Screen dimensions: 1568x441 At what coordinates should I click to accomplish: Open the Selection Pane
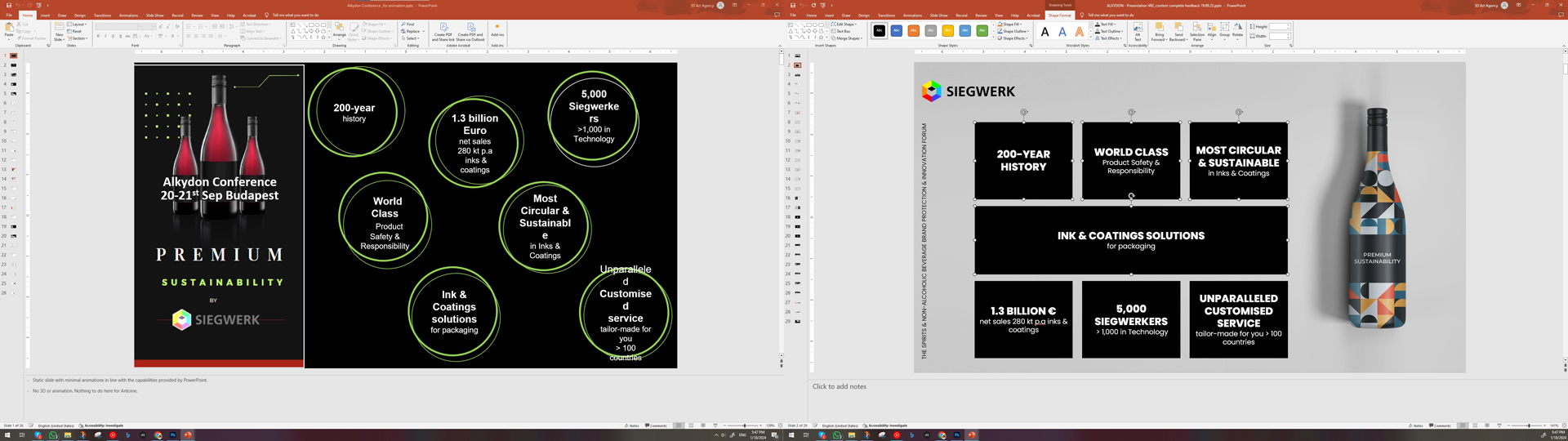1196,31
